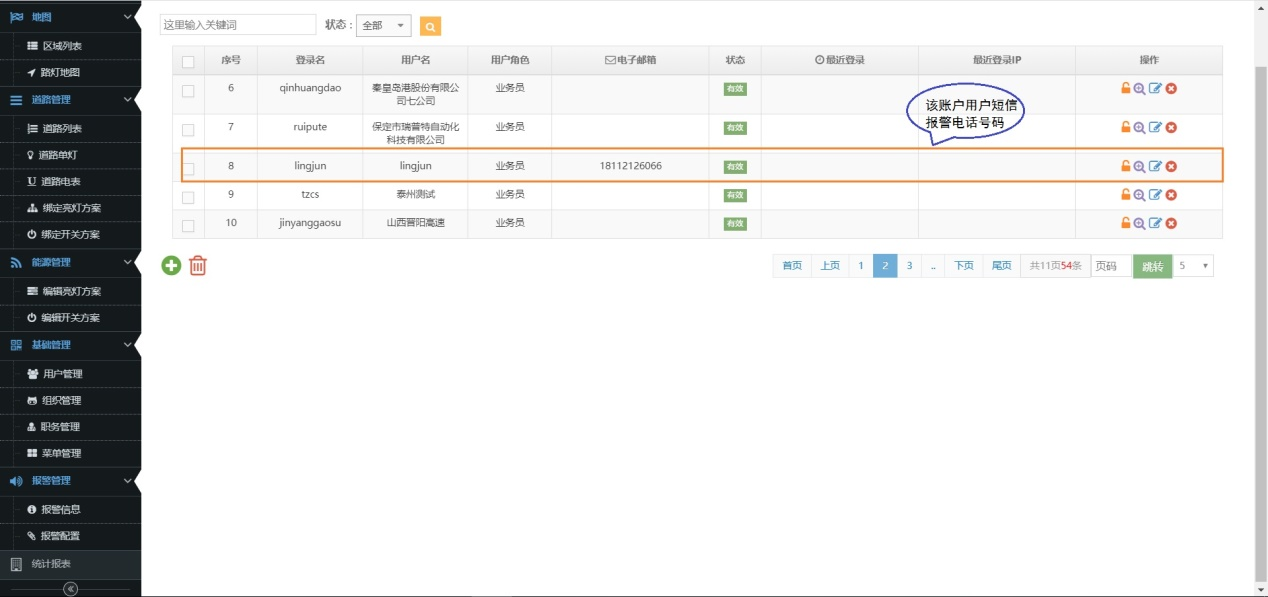
Task: Click the green 跳转 button
Action: (1152, 266)
